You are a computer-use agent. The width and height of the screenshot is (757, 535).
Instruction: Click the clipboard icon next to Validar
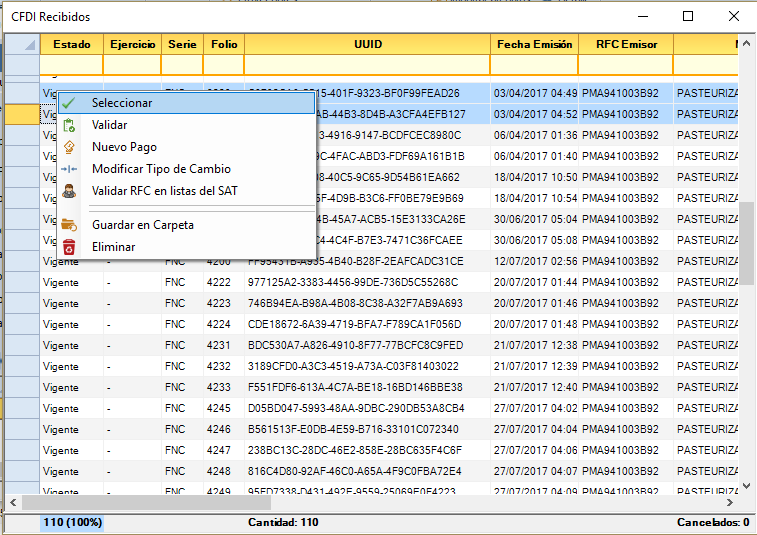click(69, 125)
